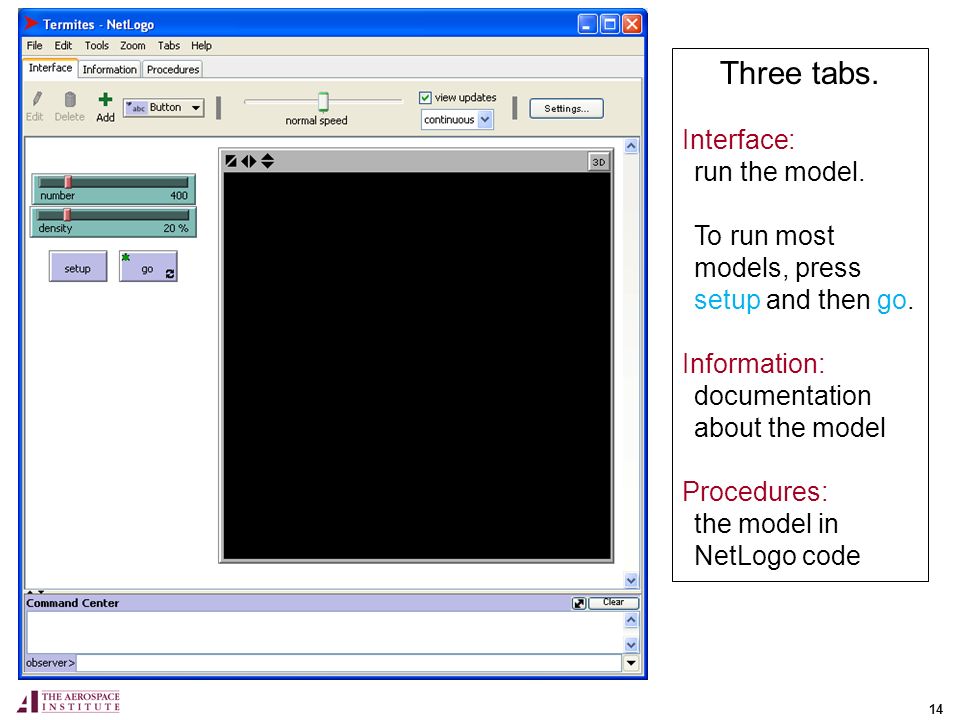
Task: Minimize the Termites NetLogo window
Action: (587, 24)
